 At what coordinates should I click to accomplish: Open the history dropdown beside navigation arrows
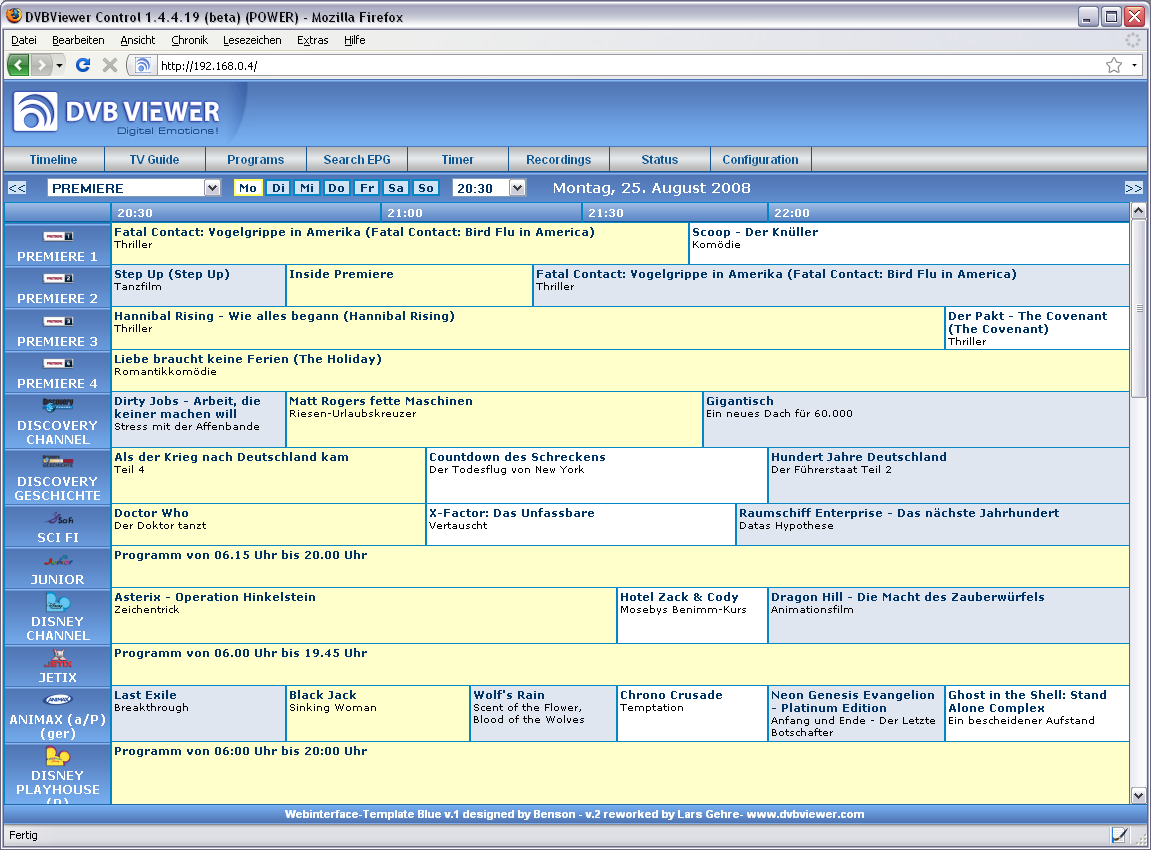click(59, 65)
